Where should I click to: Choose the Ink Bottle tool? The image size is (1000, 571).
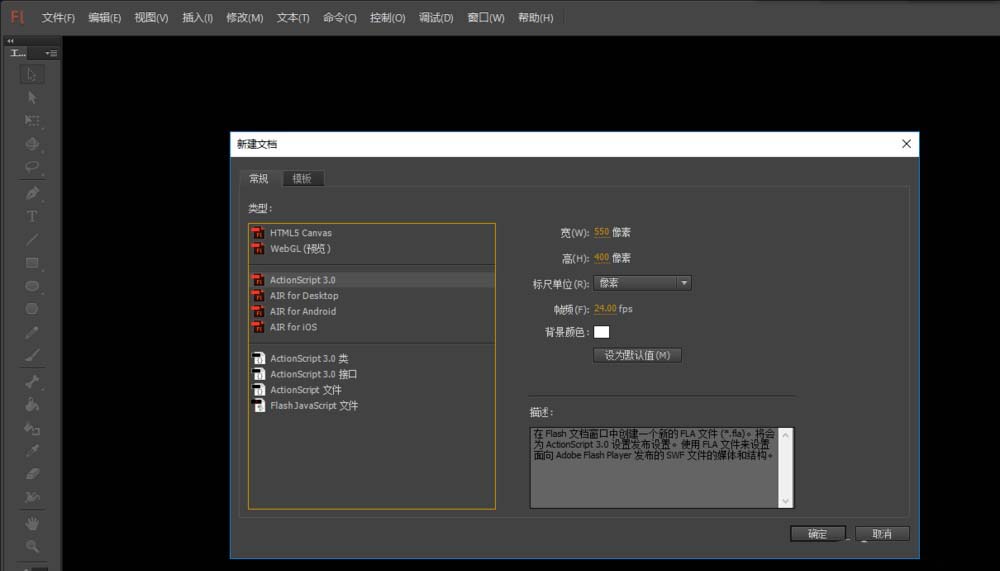[31, 428]
